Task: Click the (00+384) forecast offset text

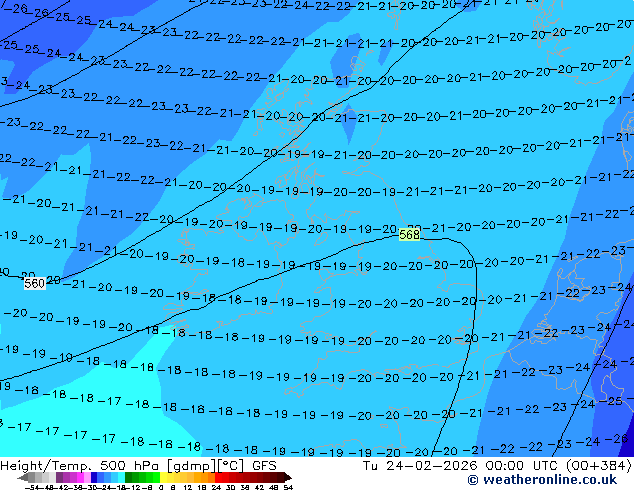Action: click(x=598, y=466)
